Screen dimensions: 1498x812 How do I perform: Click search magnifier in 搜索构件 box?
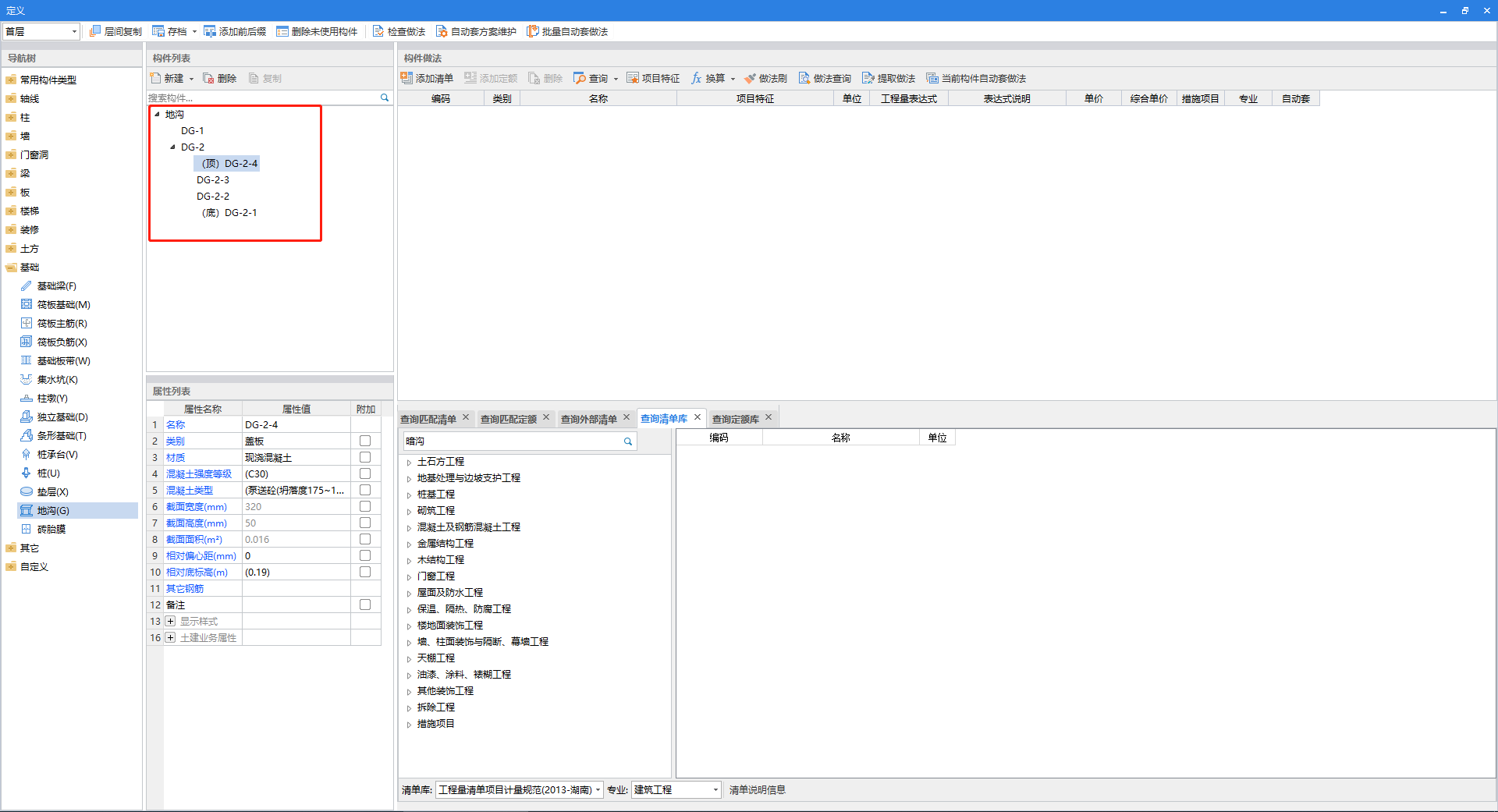[x=385, y=98]
